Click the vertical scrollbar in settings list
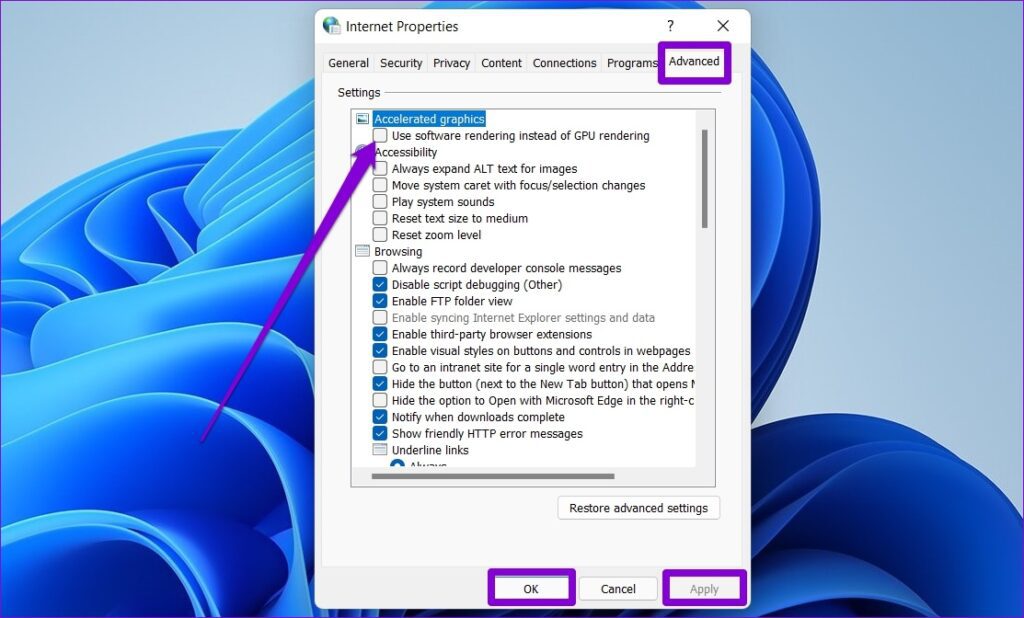The height and width of the screenshot is (618, 1024). (705, 180)
